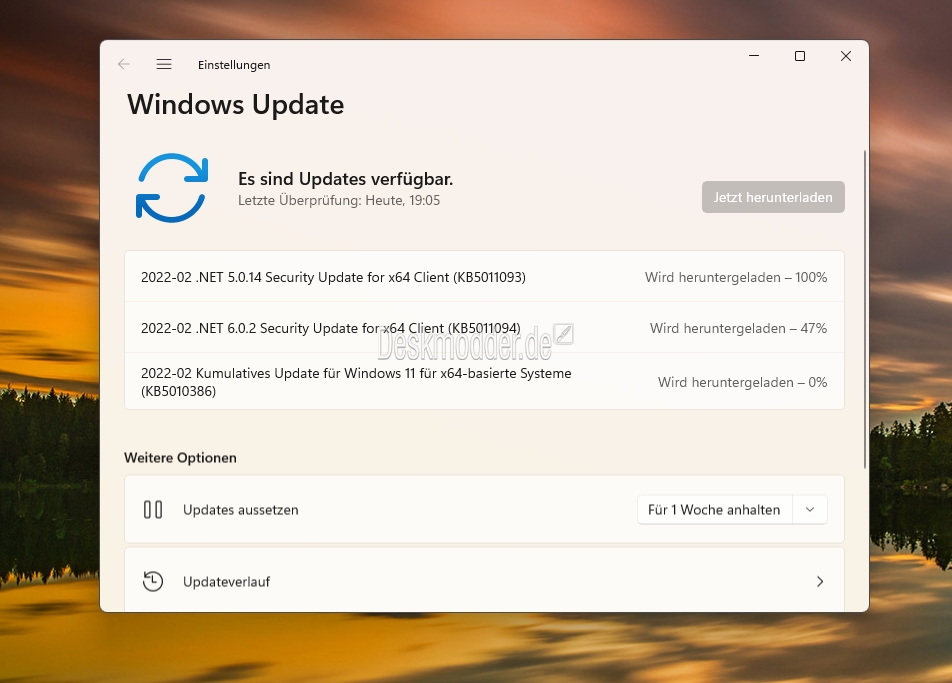Click the history clock icon beside Updateverlauf
This screenshot has width=952, height=683.
pyautogui.click(x=153, y=581)
